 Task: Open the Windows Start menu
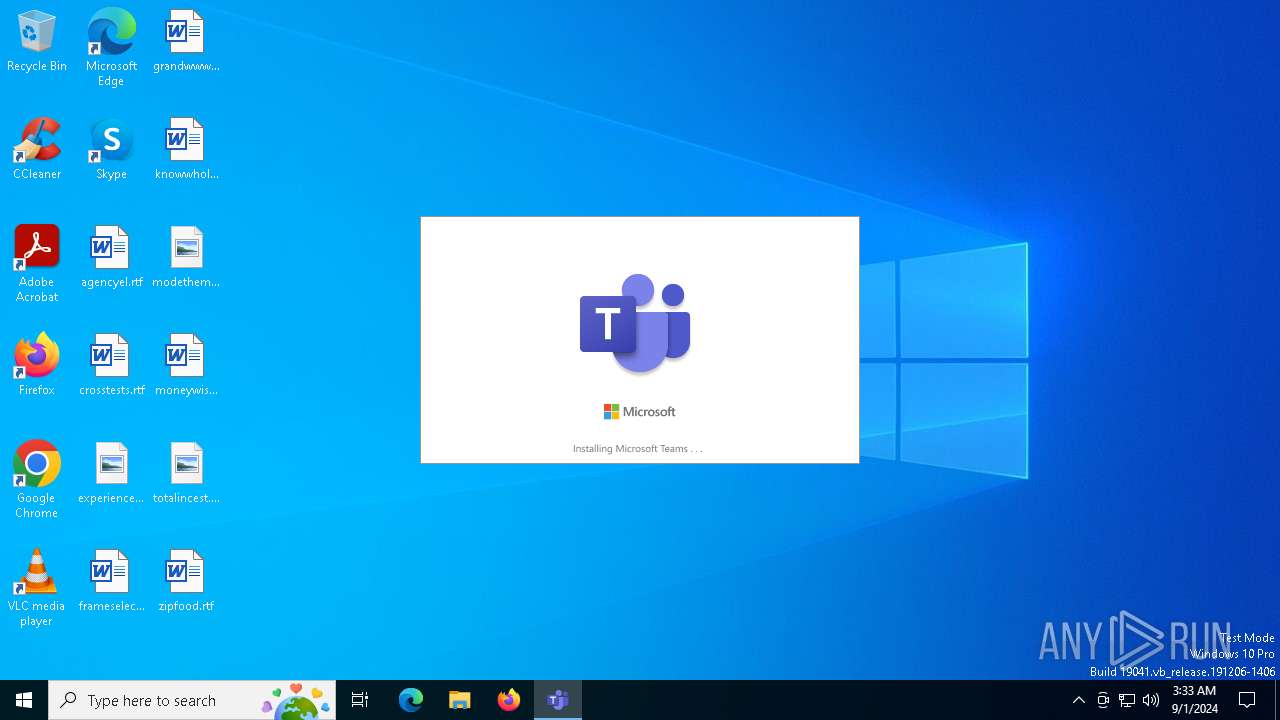click(x=24, y=700)
